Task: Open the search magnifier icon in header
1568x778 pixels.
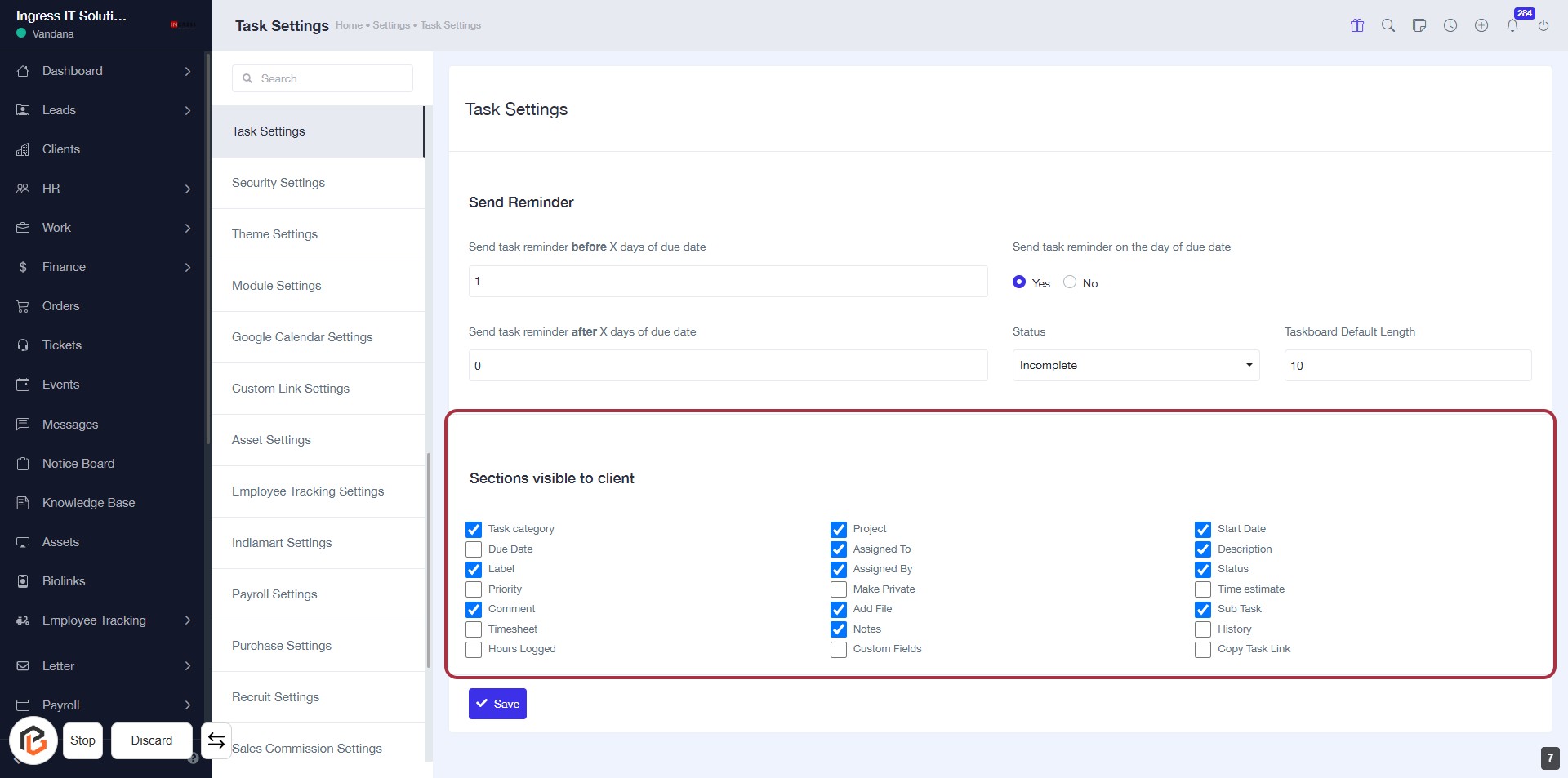Action: [1388, 25]
